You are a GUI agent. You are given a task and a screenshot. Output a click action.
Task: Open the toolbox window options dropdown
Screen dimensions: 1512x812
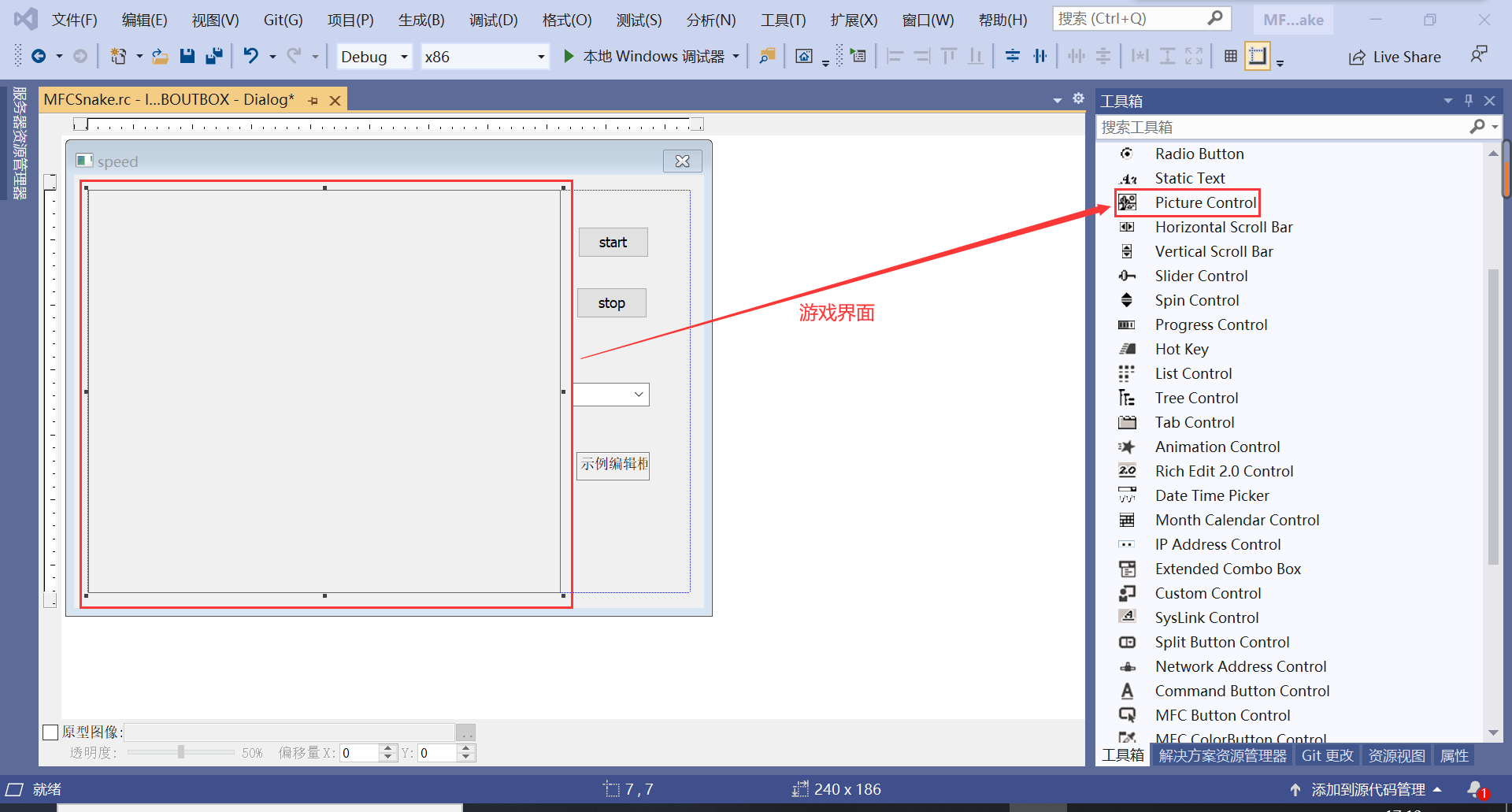tap(1447, 101)
